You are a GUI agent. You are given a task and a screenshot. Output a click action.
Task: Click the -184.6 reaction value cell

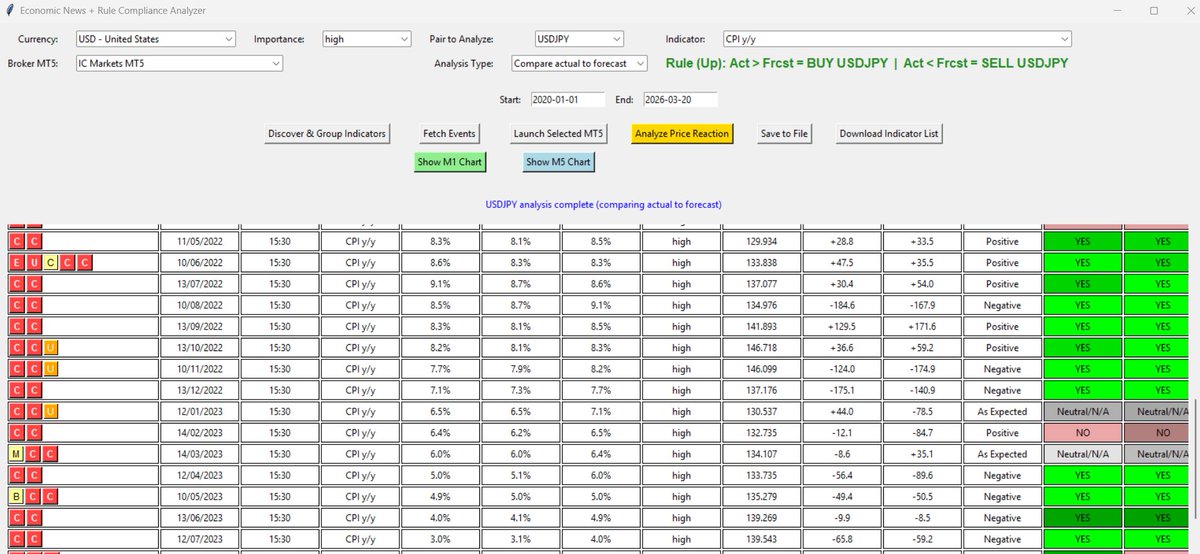click(842, 305)
